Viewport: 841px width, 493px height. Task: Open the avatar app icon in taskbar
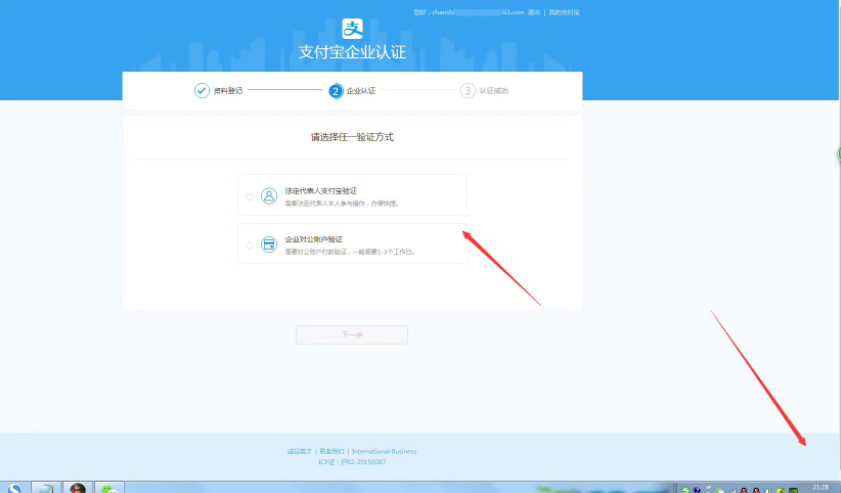78,488
